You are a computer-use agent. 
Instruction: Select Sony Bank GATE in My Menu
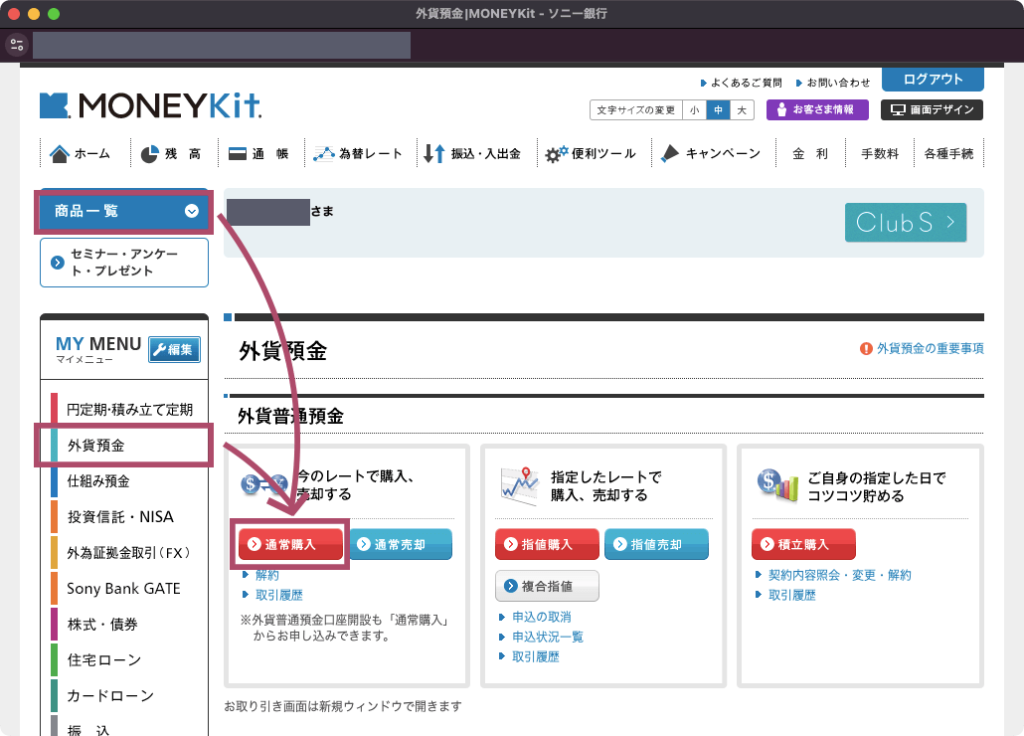129,588
